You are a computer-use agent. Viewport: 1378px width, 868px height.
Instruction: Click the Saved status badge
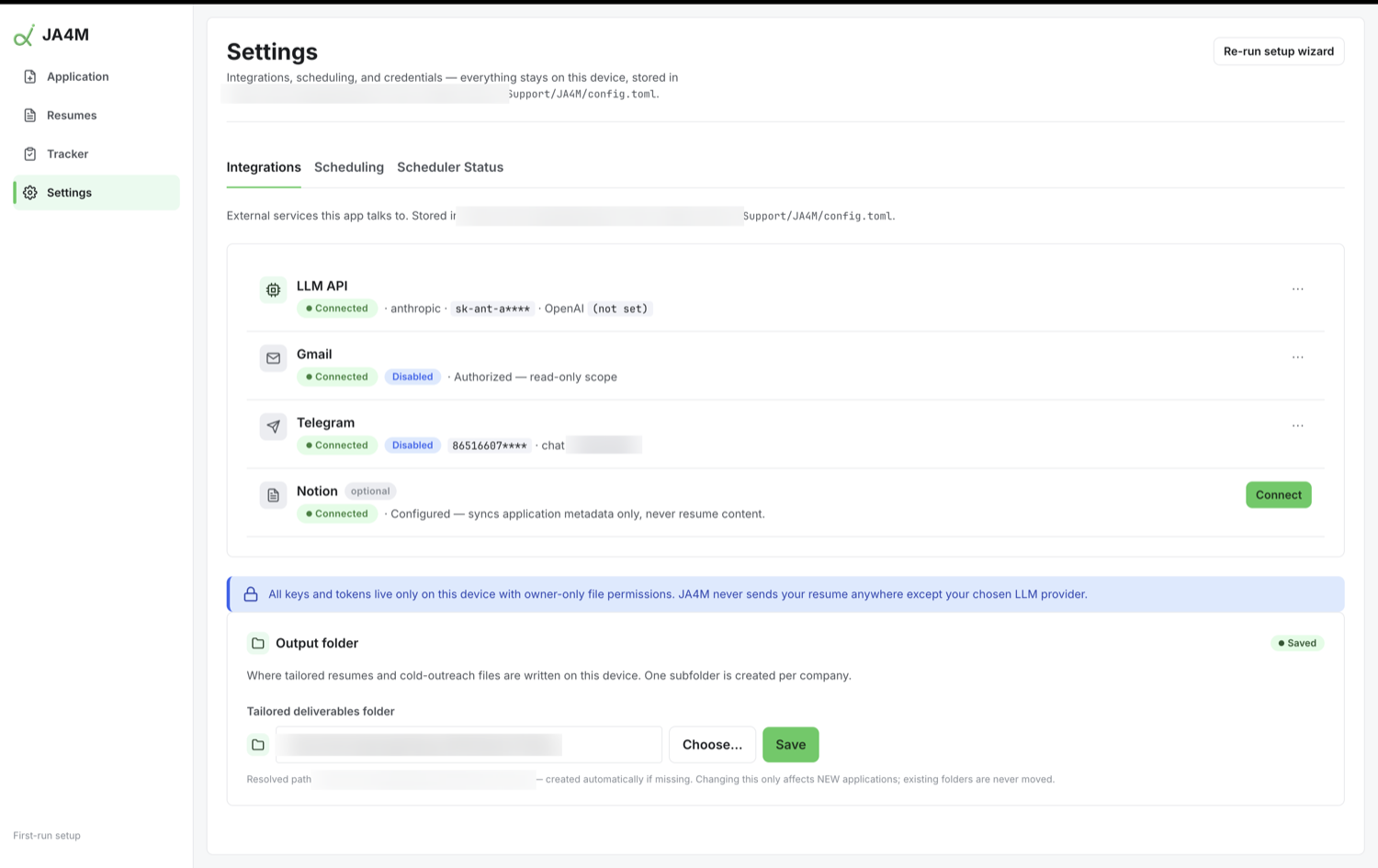(1297, 643)
